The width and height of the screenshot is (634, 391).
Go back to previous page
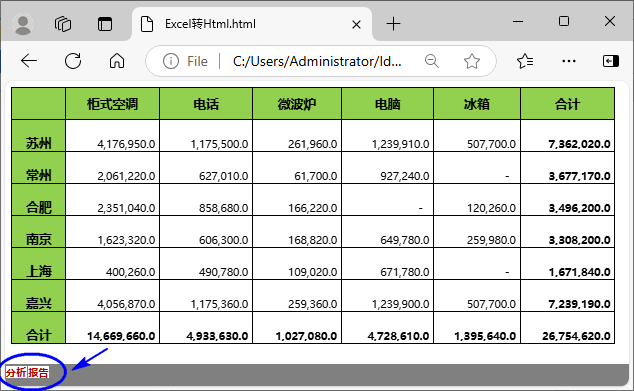29,61
